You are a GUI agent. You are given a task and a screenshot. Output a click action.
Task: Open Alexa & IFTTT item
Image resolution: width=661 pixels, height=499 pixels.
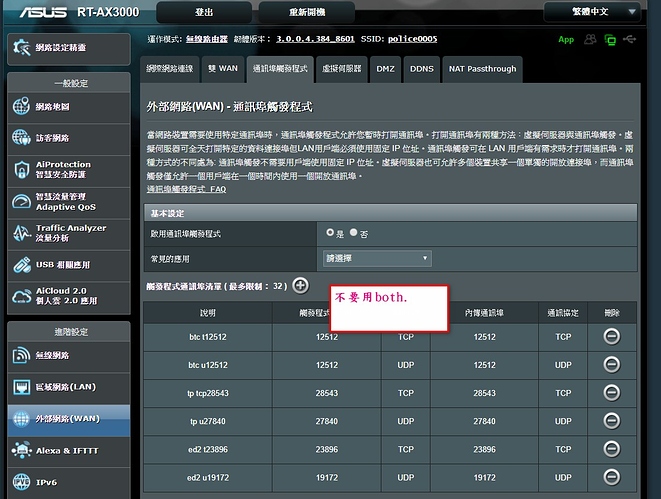(69, 451)
